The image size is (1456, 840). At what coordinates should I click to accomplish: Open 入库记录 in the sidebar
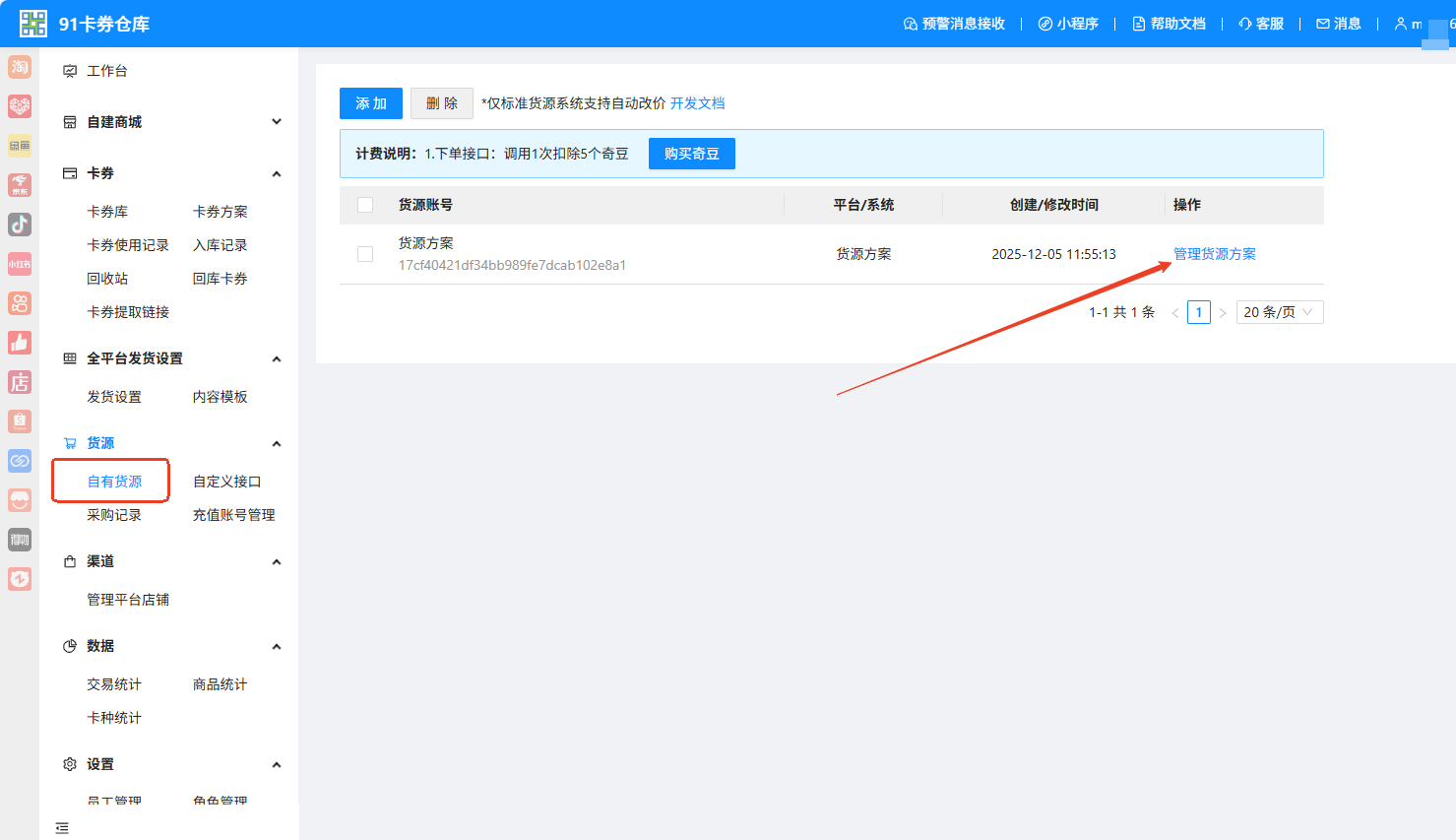(221, 245)
